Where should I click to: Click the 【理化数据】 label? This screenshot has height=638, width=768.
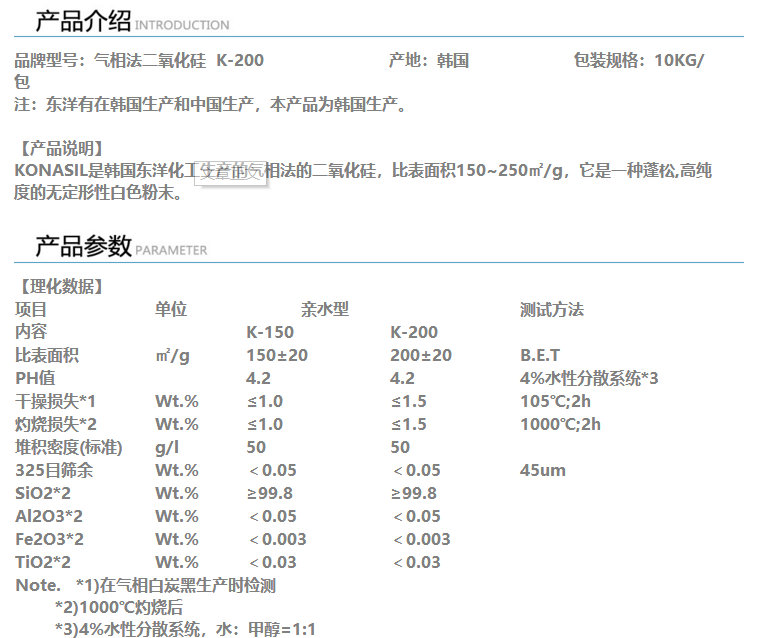(x=59, y=287)
